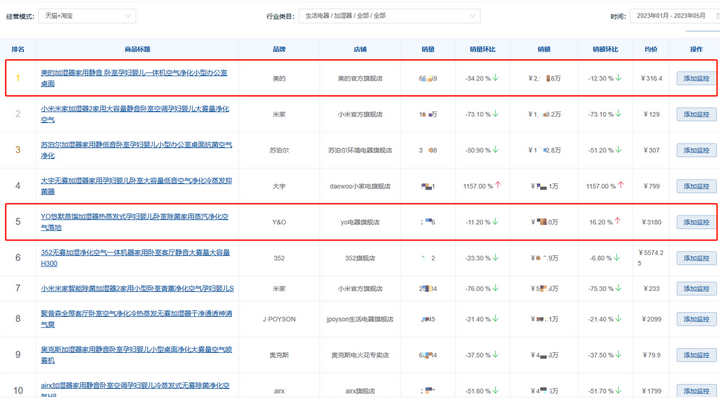
Task: Click the ¥3180 average price cell
Action: point(651,222)
